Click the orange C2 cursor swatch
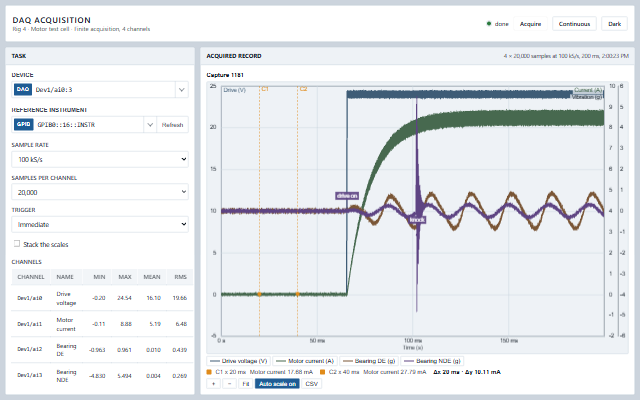Viewport: 640px width, 400px height. click(322, 372)
